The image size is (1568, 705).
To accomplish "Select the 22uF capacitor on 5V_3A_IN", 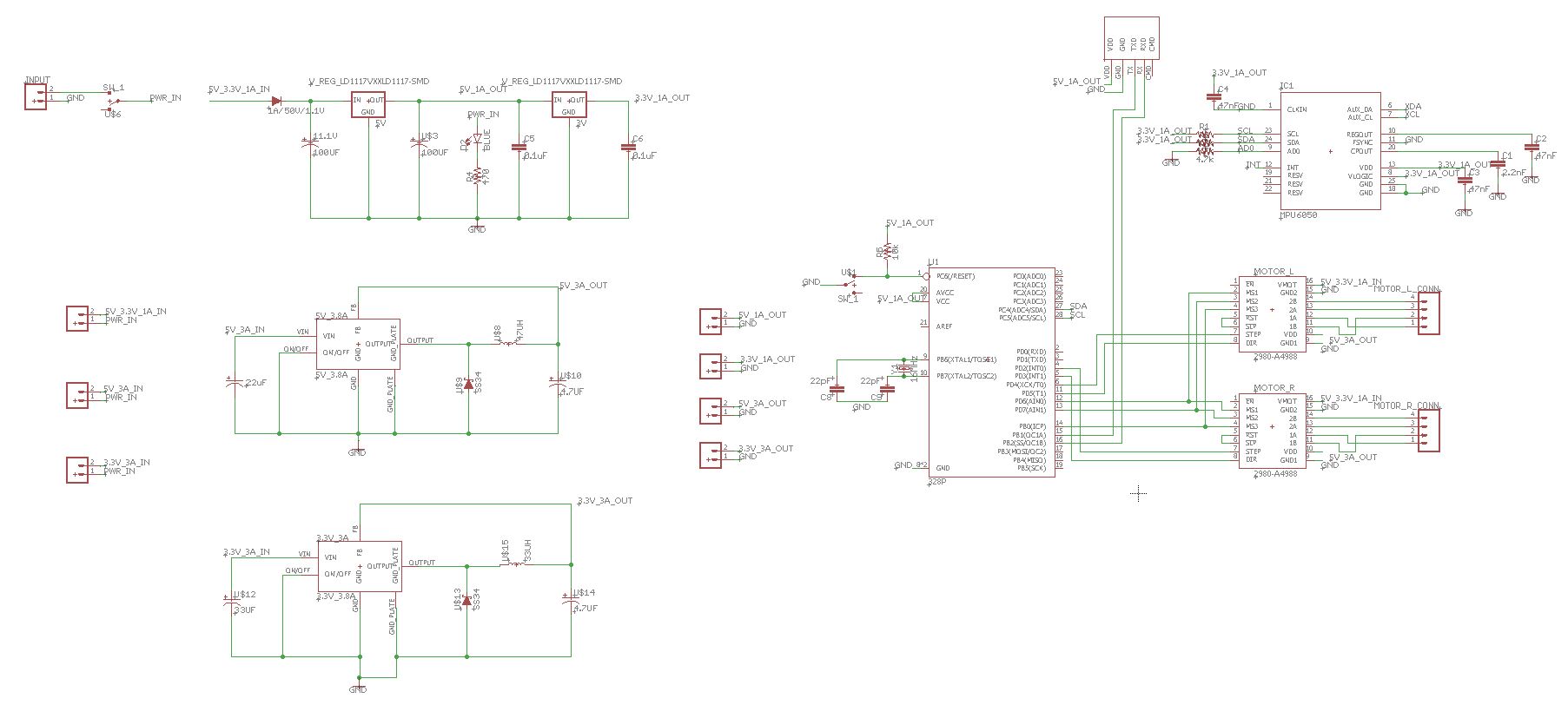I will [x=233, y=383].
